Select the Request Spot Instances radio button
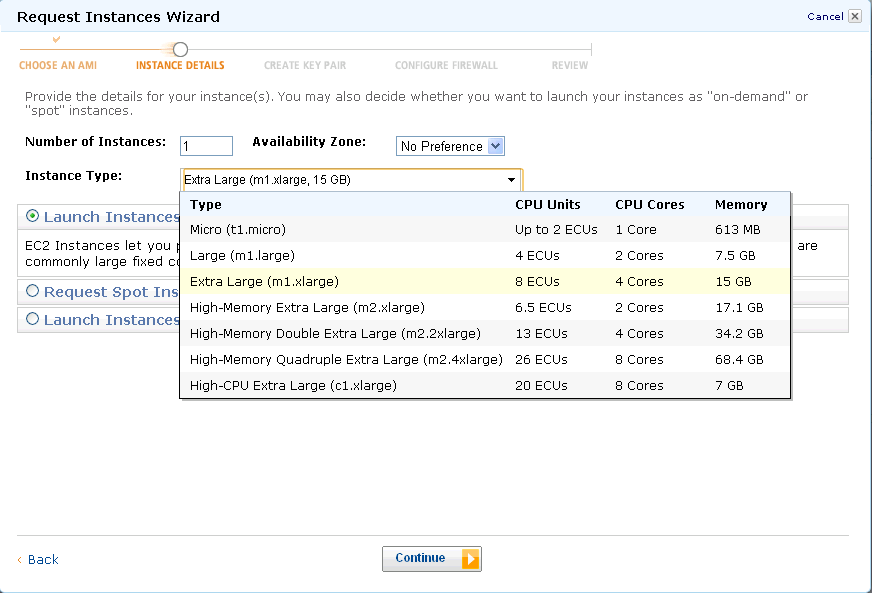 click(33, 291)
